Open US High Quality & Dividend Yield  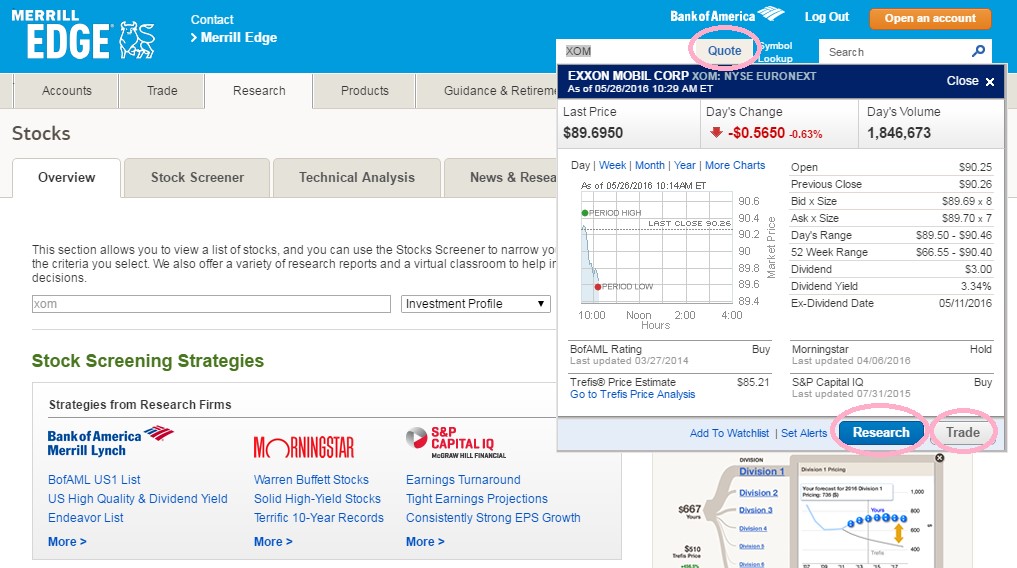pos(138,499)
